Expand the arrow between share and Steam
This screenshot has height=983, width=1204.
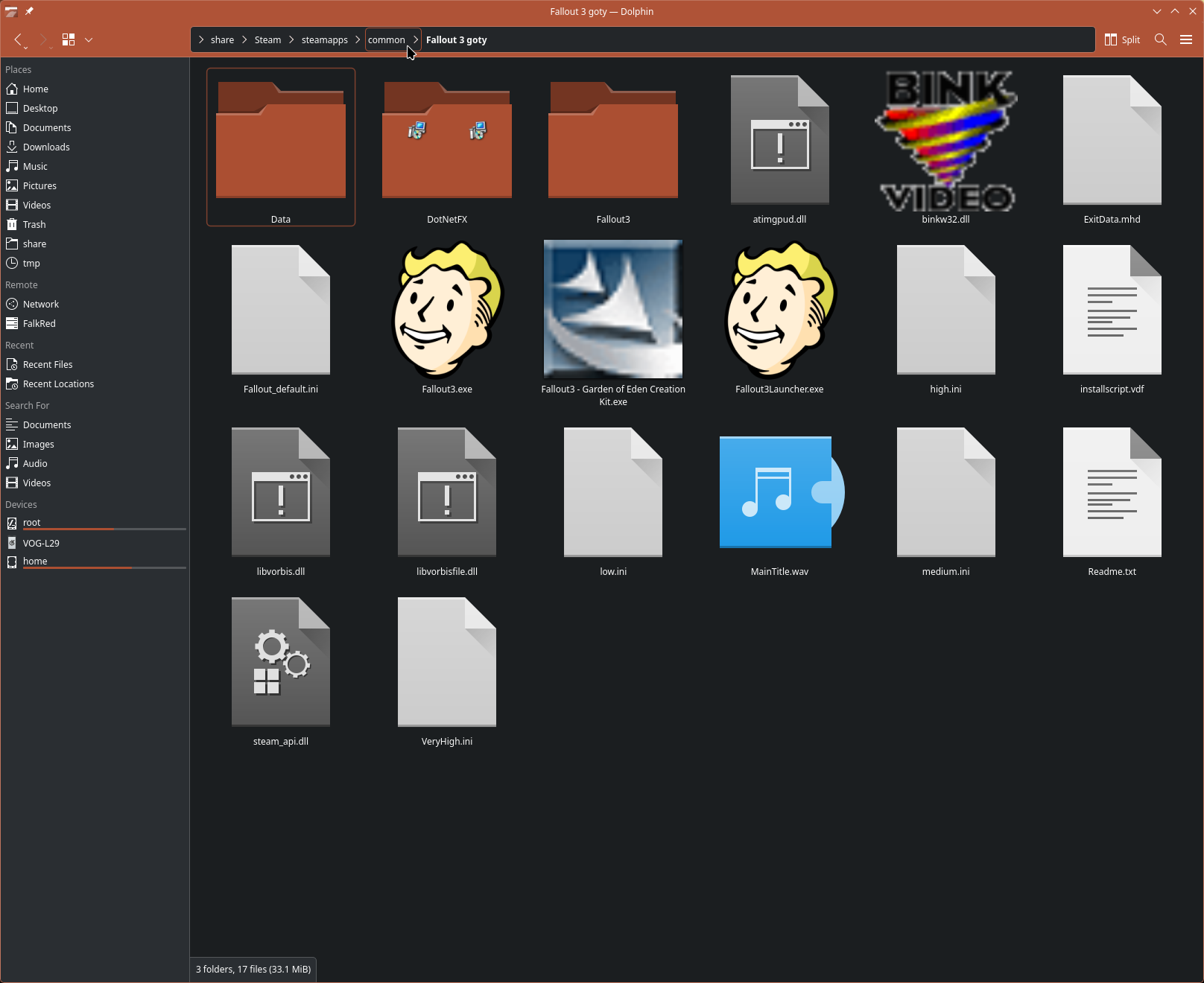tap(244, 40)
